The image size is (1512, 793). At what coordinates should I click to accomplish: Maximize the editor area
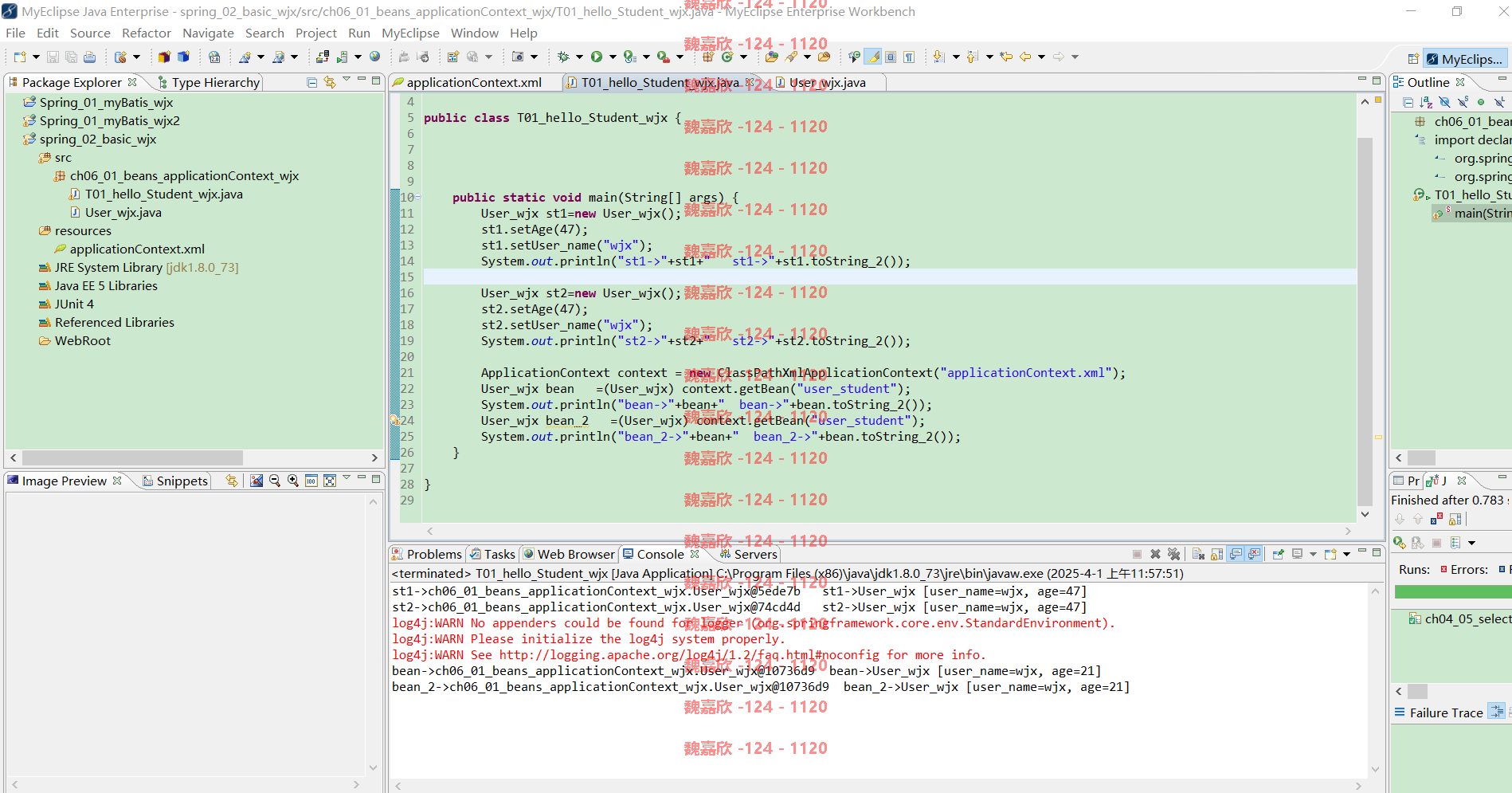pyautogui.click(x=1376, y=80)
